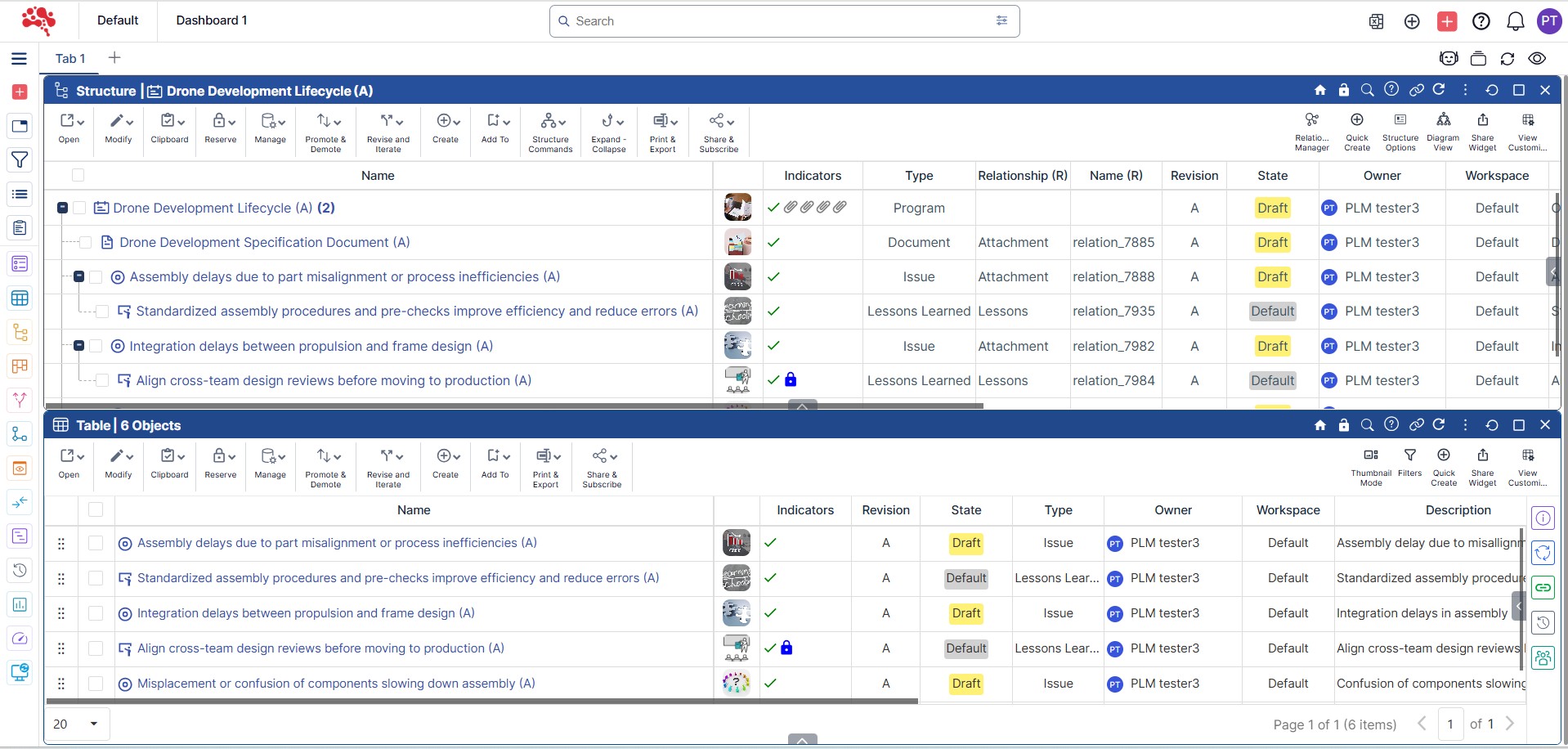Screen dimensions: 1568x749
Task: Switch to Tab 1
Action: (x=70, y=59)
